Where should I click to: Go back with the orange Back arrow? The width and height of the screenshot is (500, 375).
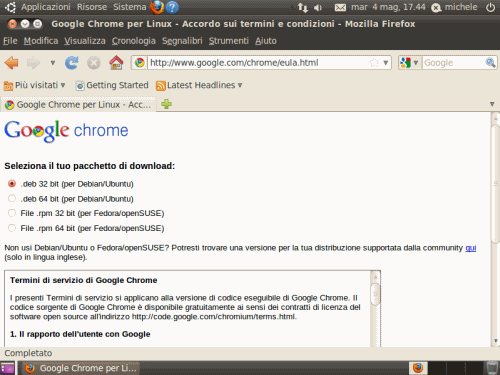[12, 63]
